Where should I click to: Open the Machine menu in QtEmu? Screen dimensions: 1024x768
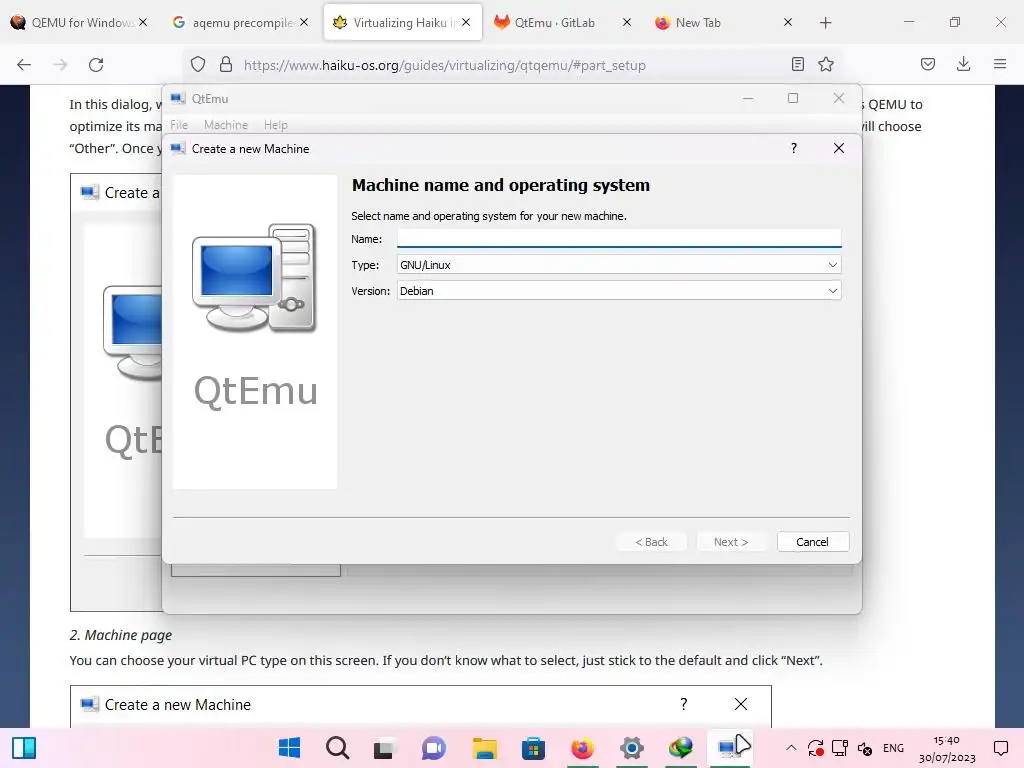[226, 125]
